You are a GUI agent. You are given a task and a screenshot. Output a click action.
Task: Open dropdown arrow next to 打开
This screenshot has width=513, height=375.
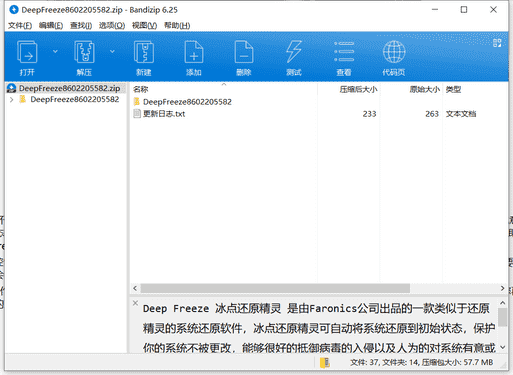click(55, 51)
